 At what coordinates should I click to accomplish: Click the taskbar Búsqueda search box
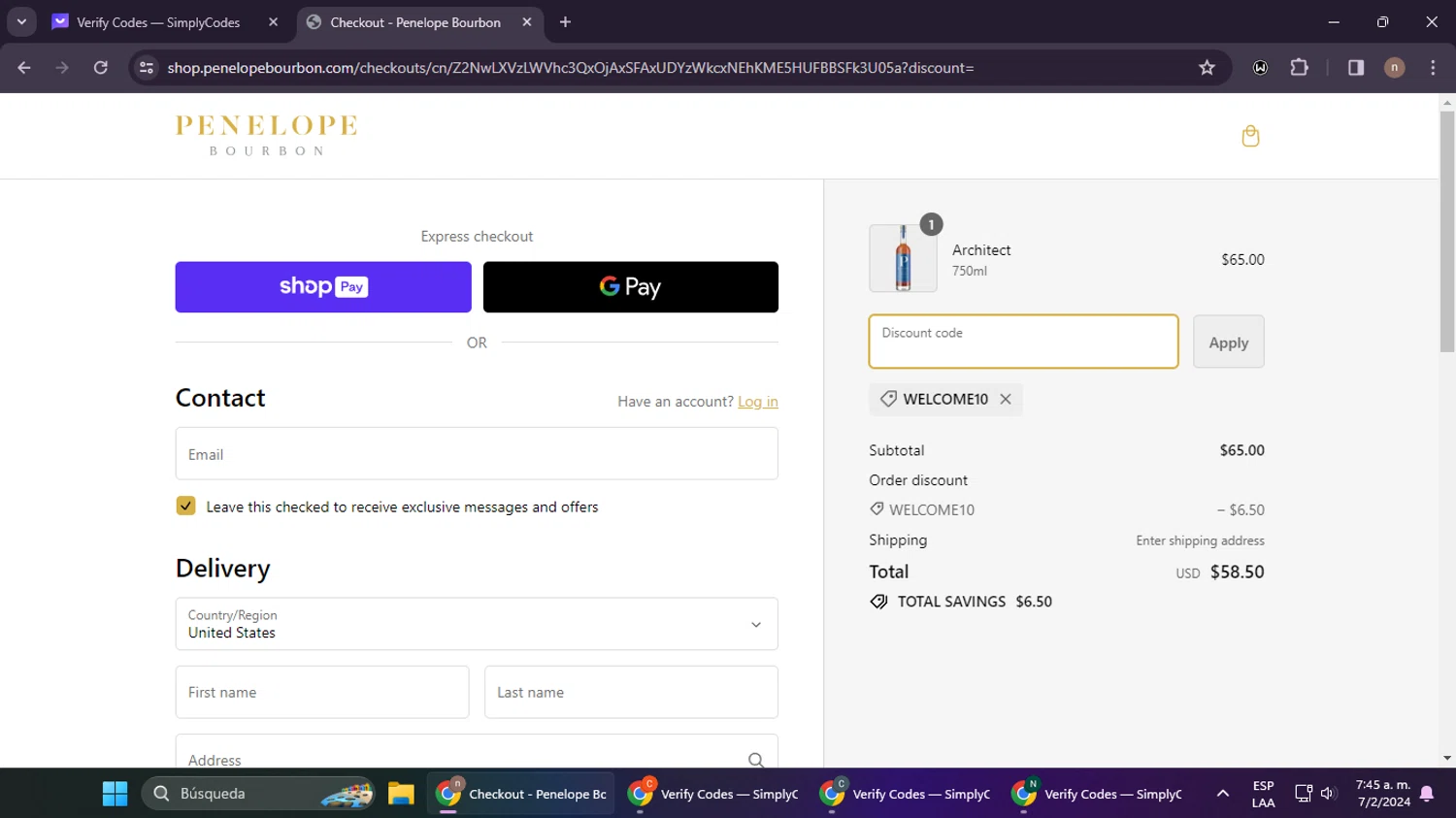click(260, 794)
